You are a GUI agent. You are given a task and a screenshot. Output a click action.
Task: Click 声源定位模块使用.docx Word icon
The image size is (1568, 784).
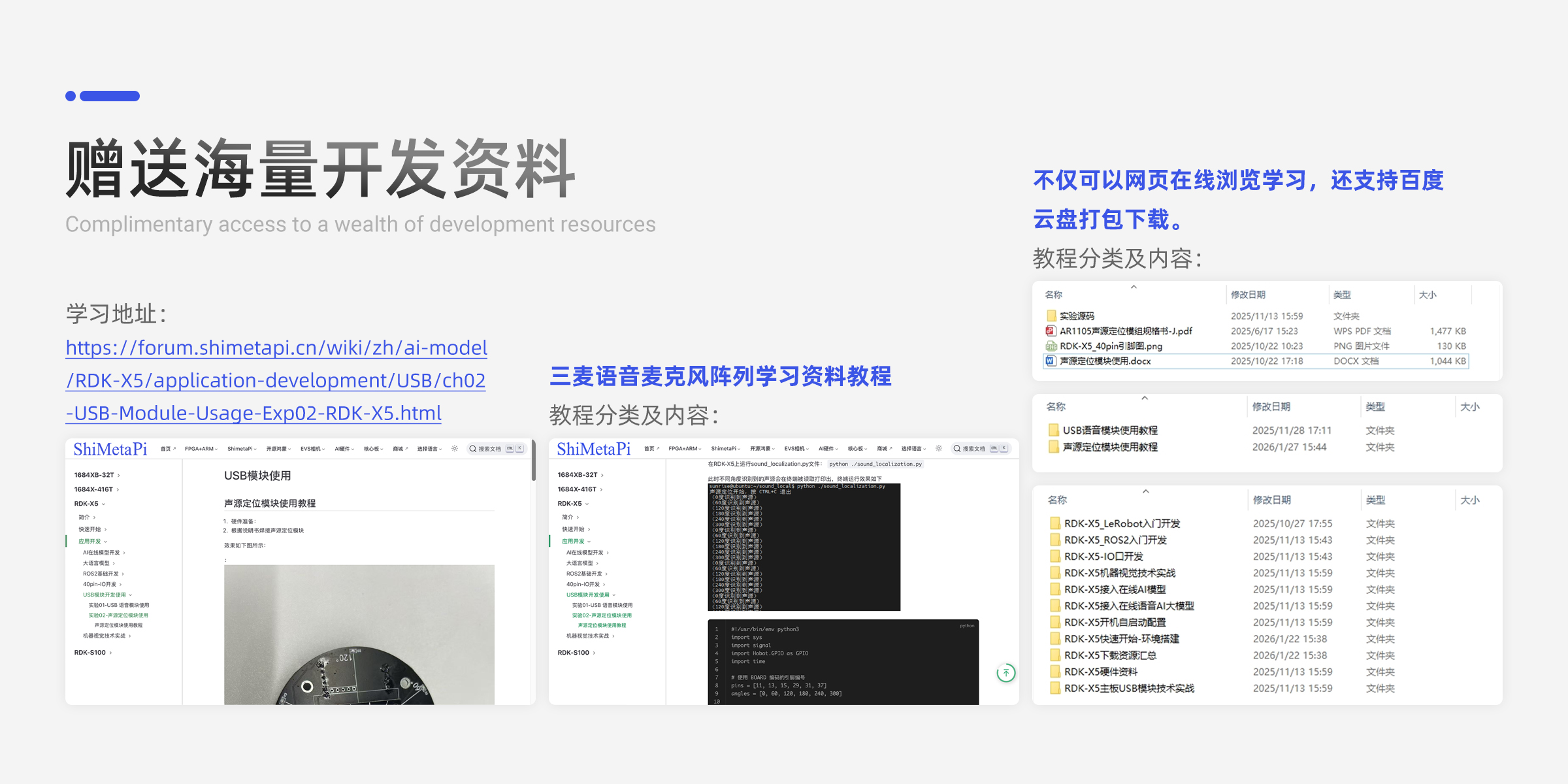(1051, 361)
